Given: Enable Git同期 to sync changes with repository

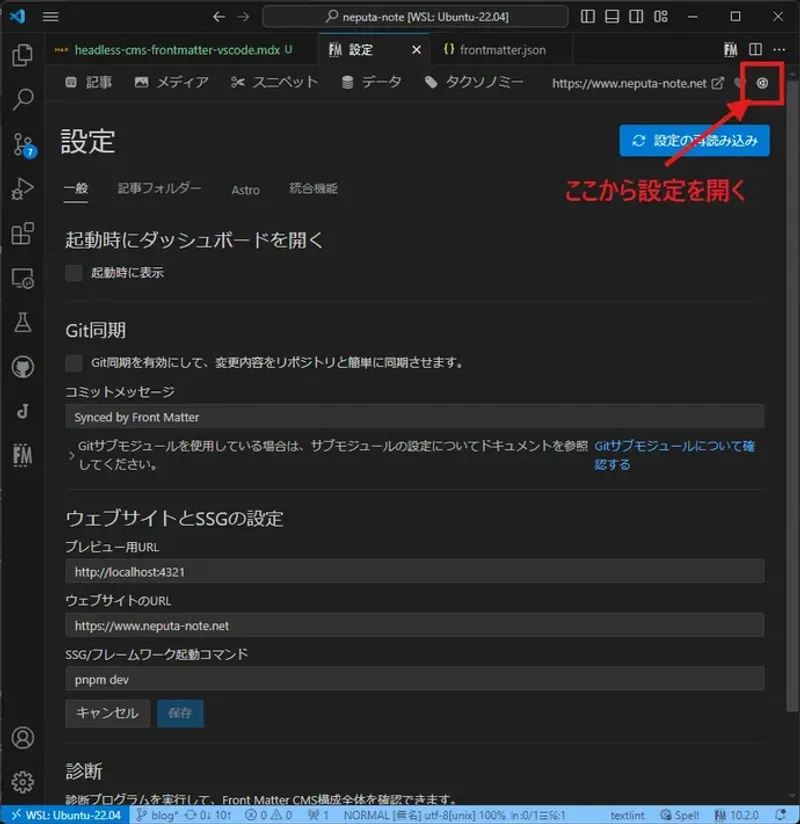Looking at the screenshot, I should tap(73, 364).
